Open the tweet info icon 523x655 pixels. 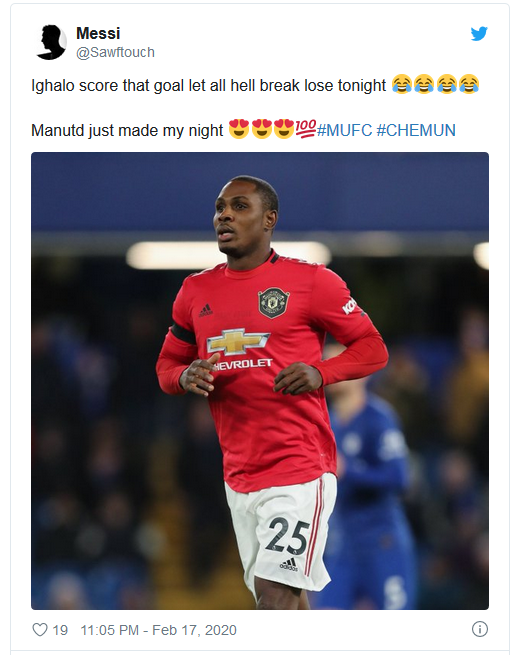pyautogui.click(x=480, y=629)
